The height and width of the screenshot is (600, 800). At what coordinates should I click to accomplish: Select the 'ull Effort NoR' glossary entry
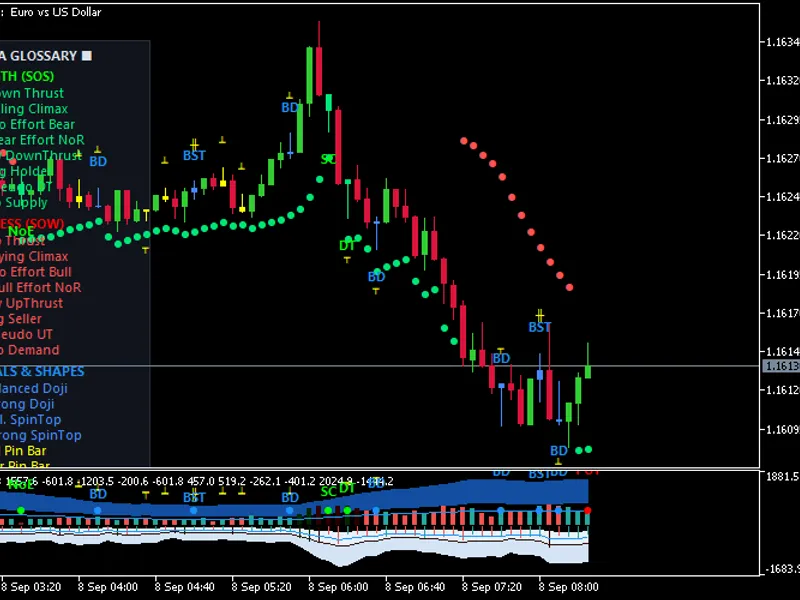(41, 287)
